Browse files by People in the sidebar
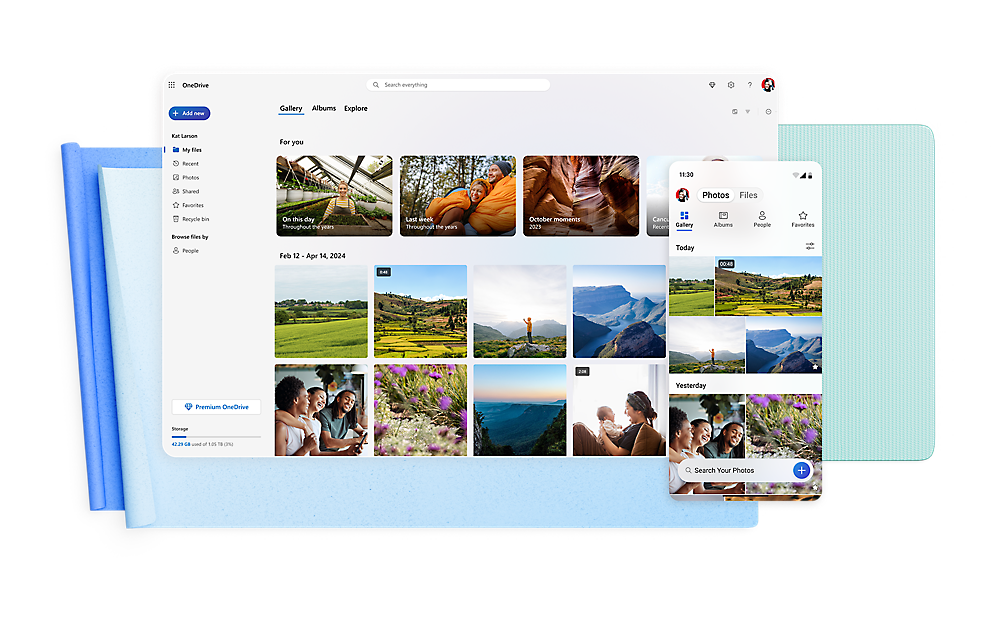 point(186,251)
